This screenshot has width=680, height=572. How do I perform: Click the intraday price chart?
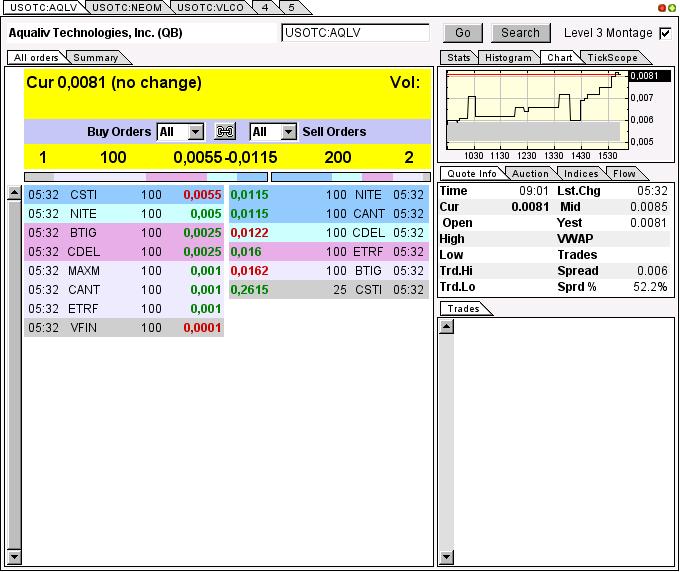point(537,110)
